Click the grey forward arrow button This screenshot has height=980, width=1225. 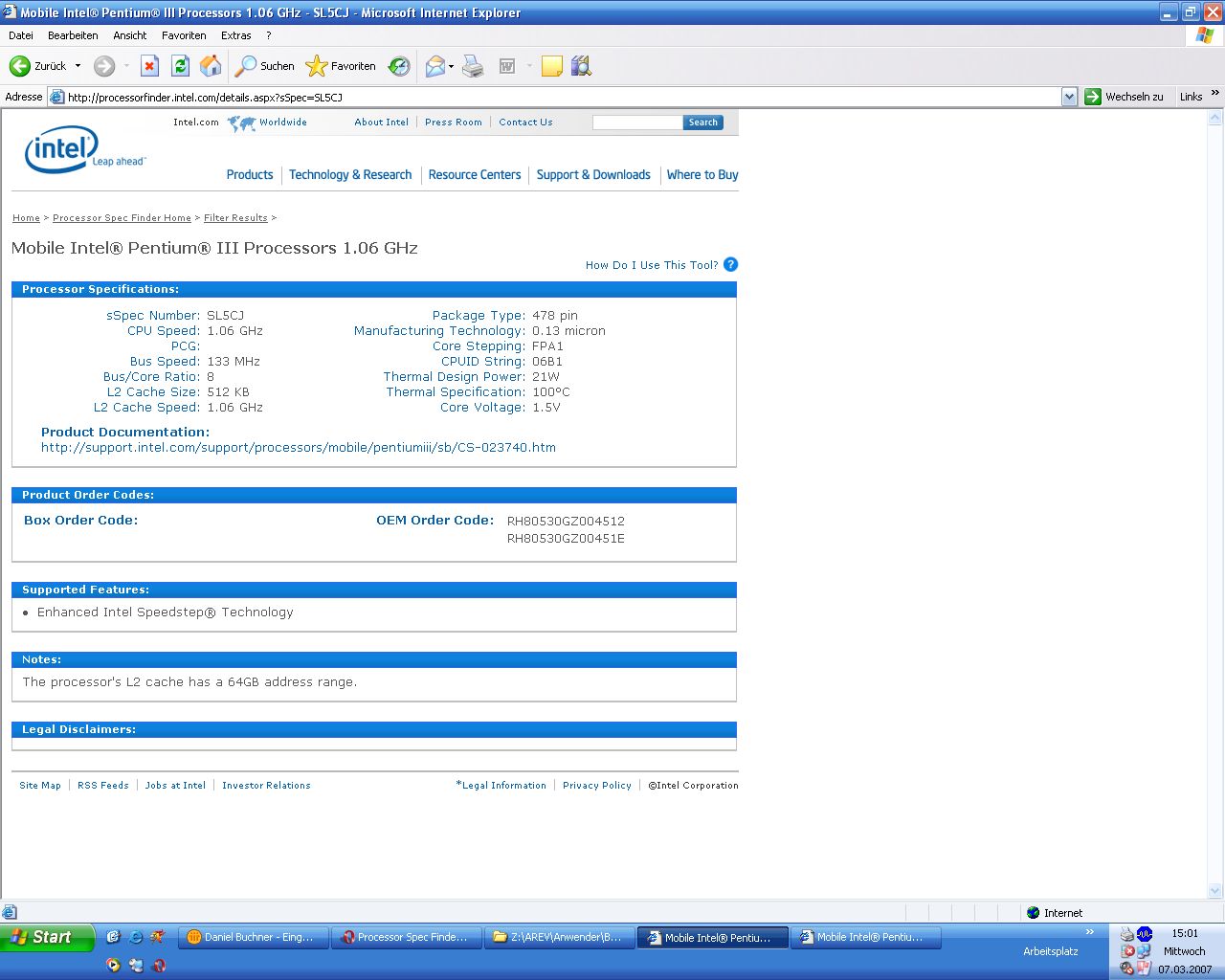pos(104,66)
